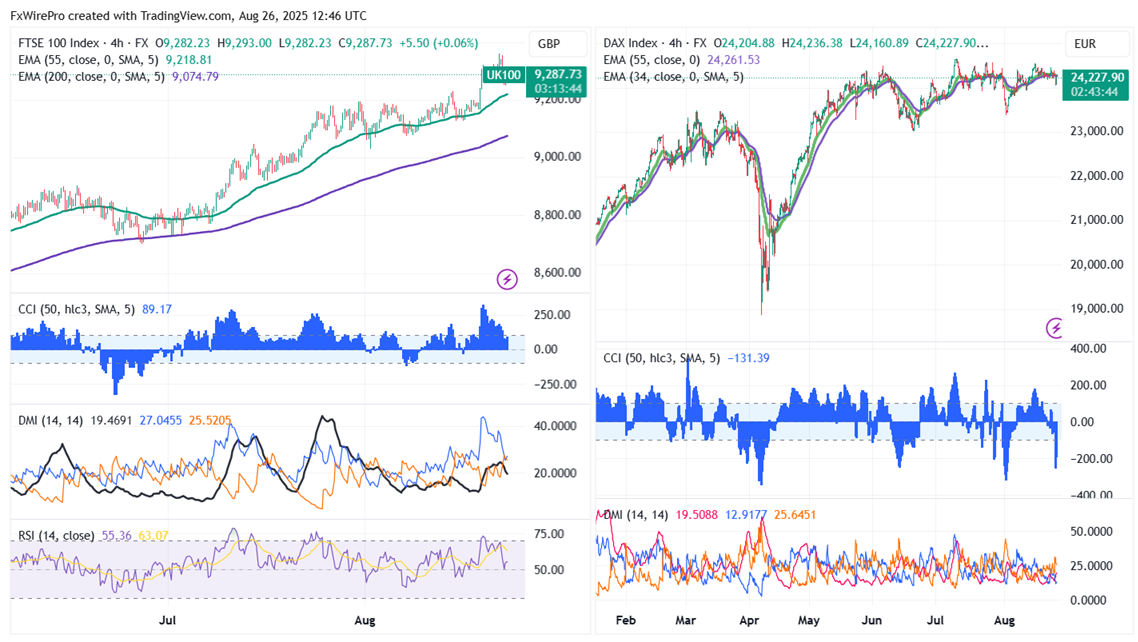Open the GBP currency selector
The height and width of the screenshot is (642, 1138).
[549, 44]
